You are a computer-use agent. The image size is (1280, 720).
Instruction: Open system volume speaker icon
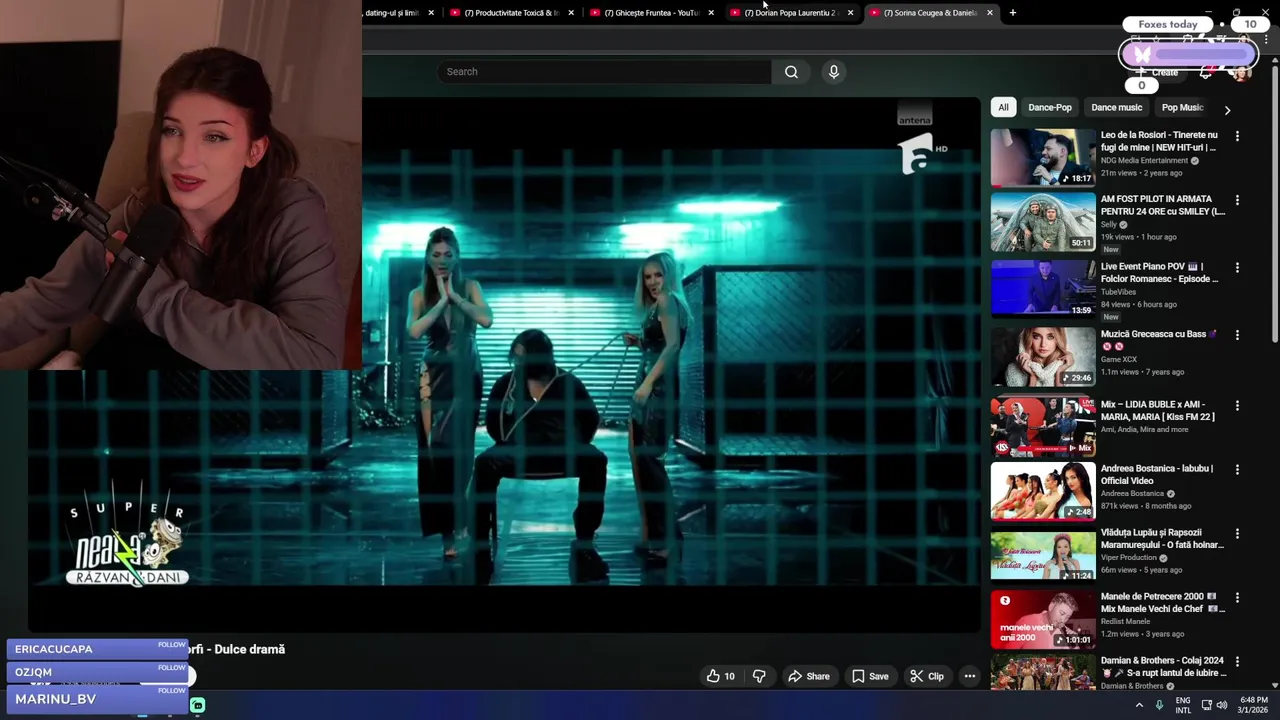click(1222, 705)
